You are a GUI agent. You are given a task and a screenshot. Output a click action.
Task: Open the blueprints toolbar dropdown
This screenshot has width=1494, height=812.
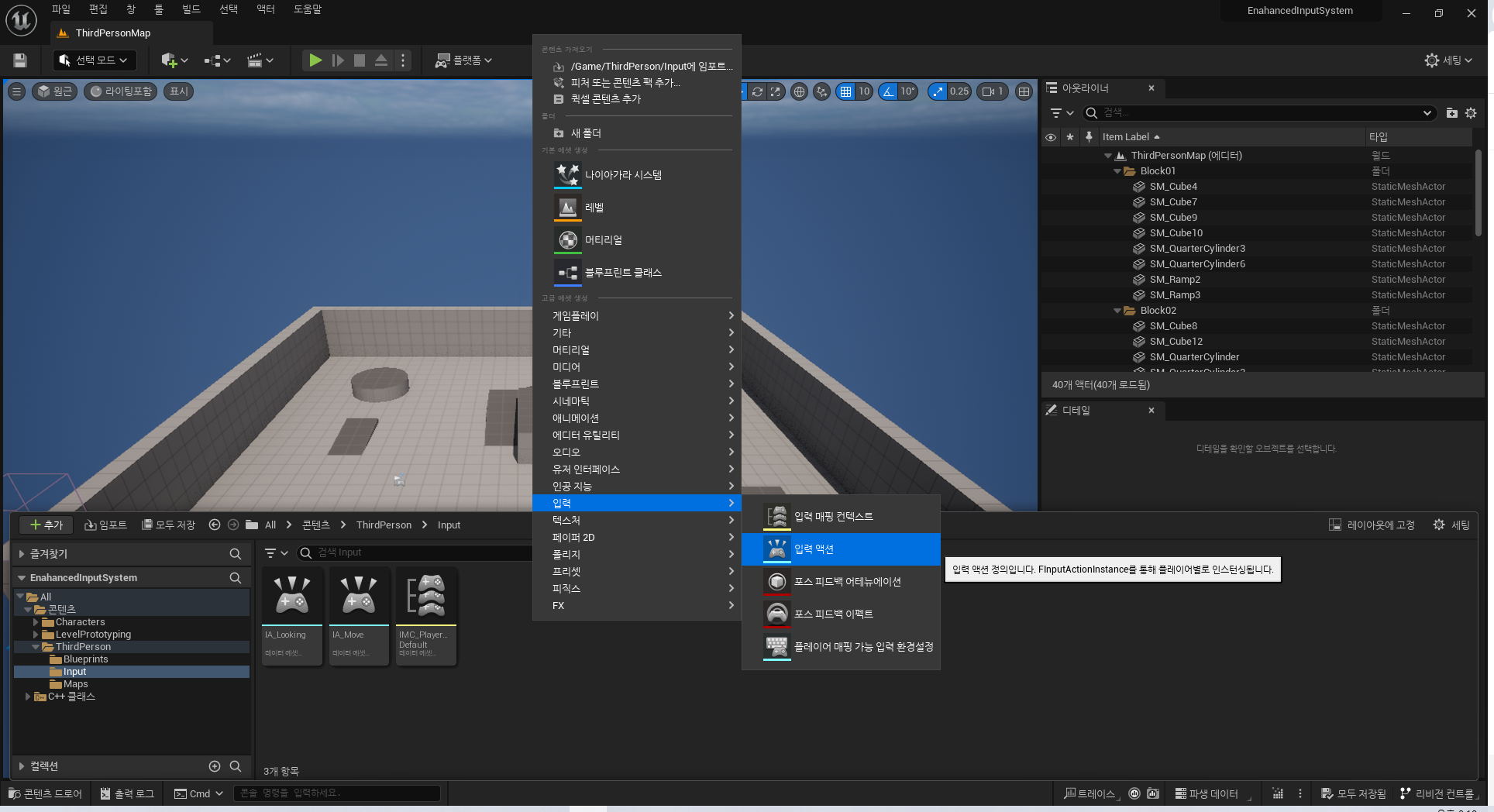point(217,60)
